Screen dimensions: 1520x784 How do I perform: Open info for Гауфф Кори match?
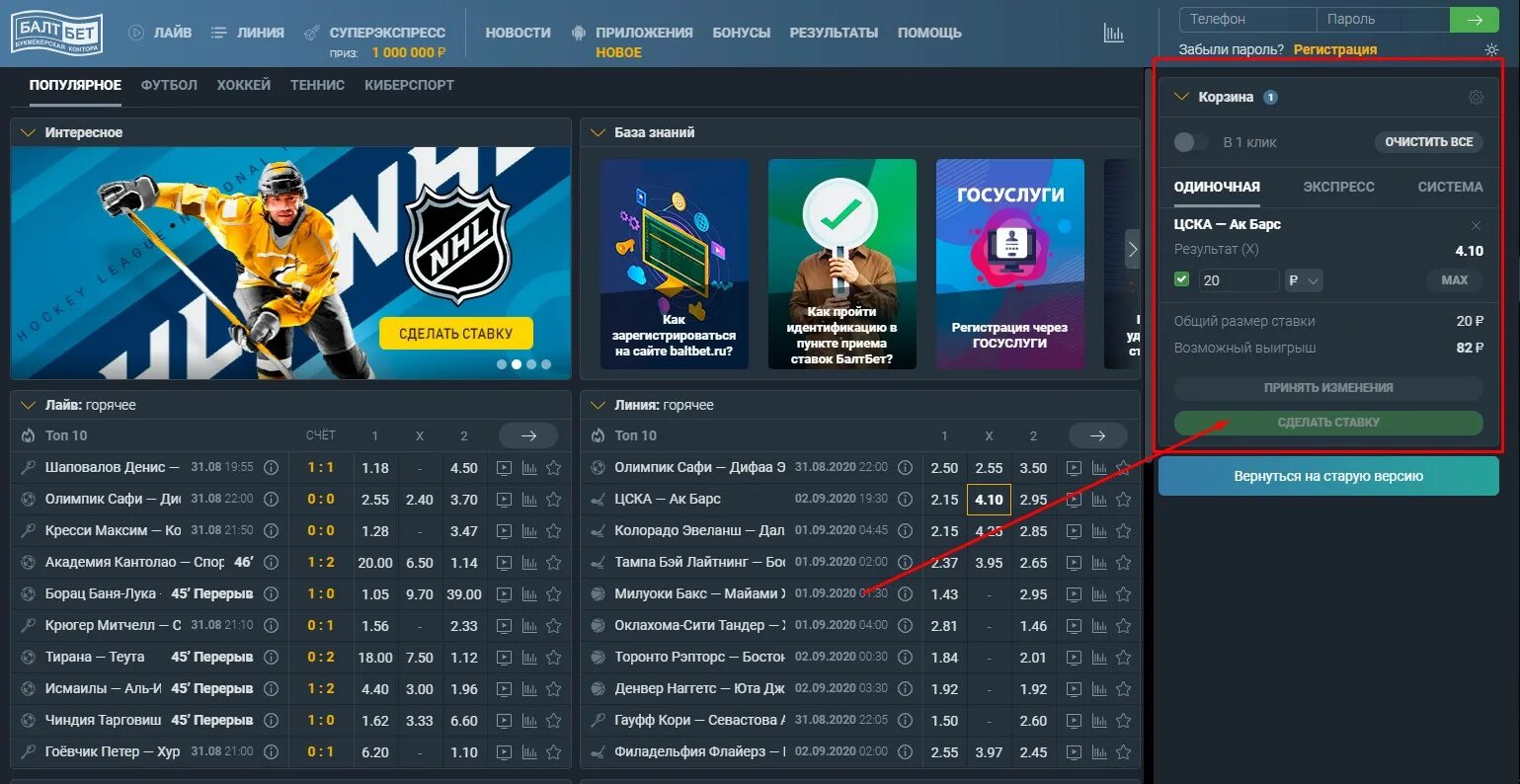[x=906, y=721]
